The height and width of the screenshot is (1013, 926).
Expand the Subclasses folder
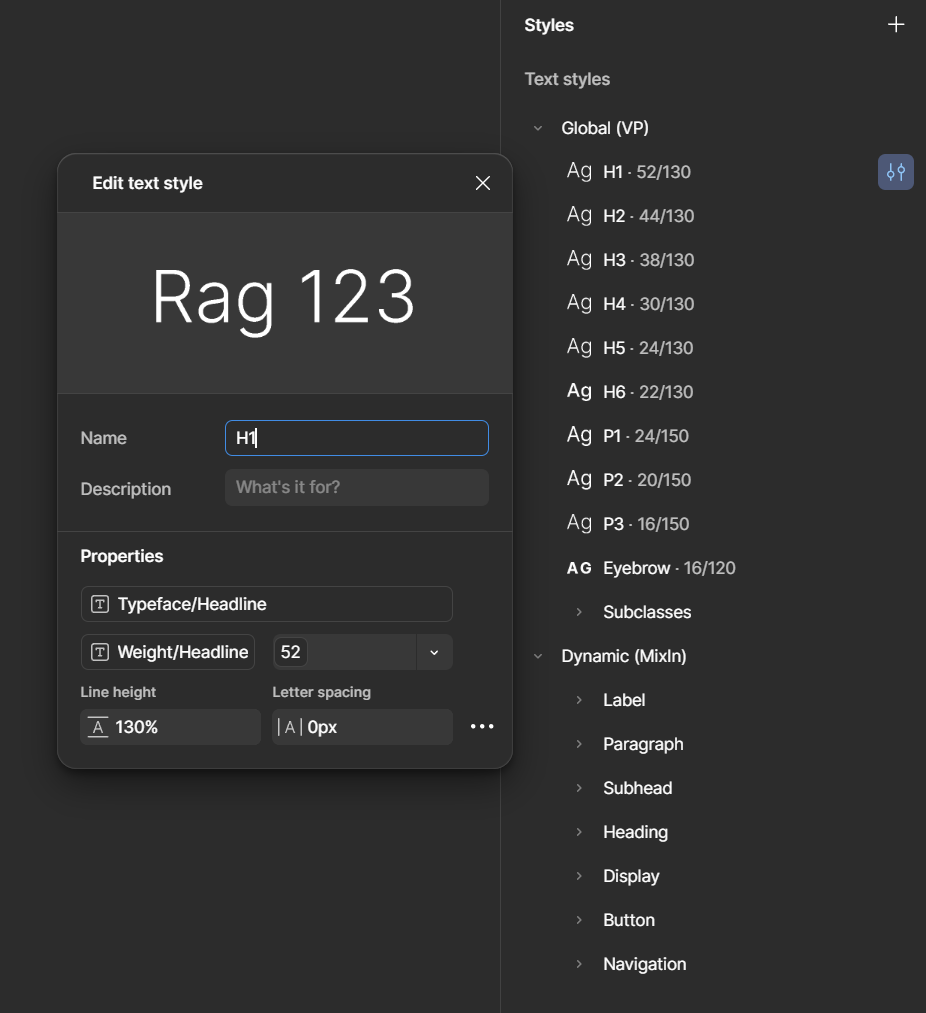tap(579, 612)
